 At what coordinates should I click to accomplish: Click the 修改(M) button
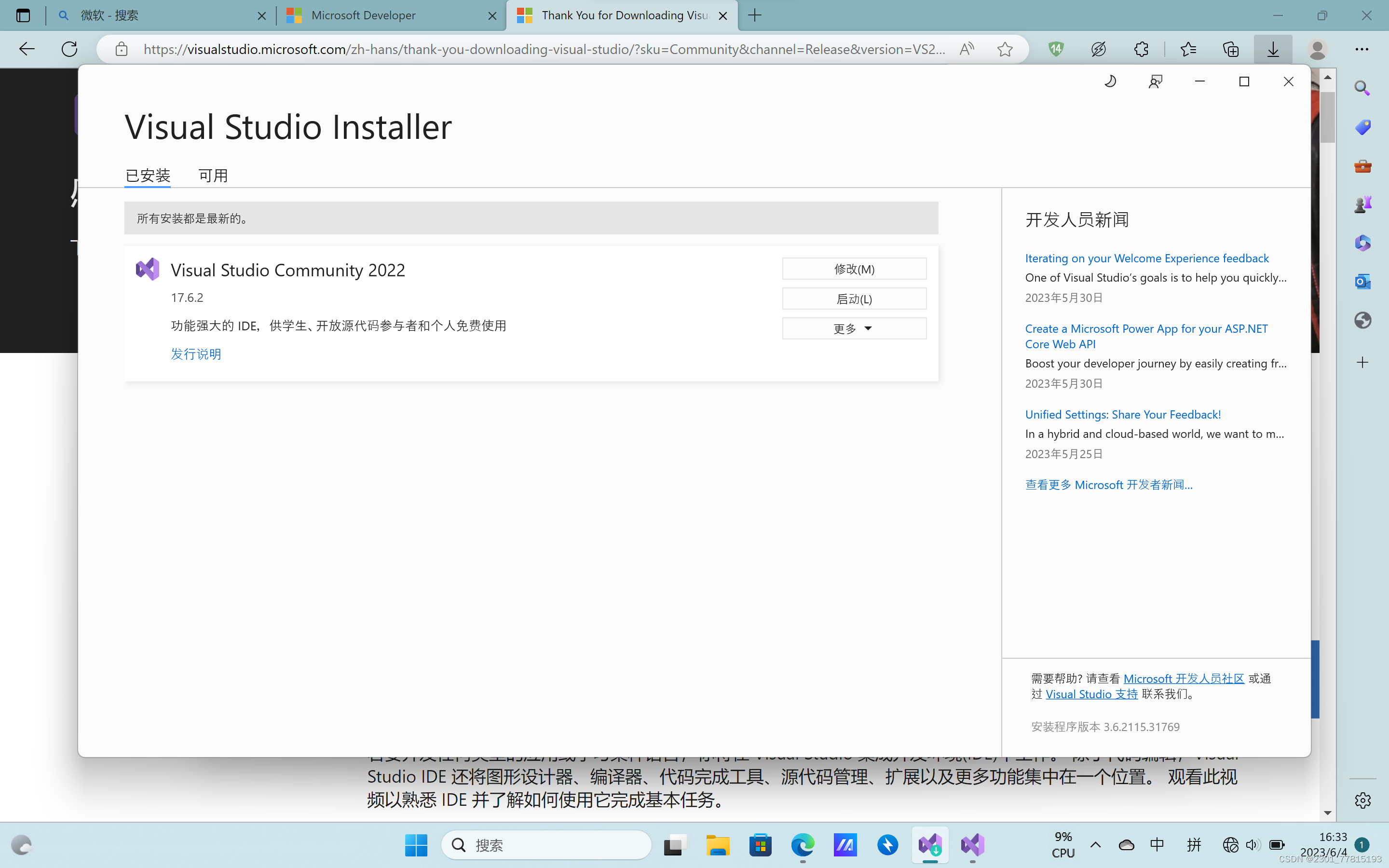pos(854,269)
